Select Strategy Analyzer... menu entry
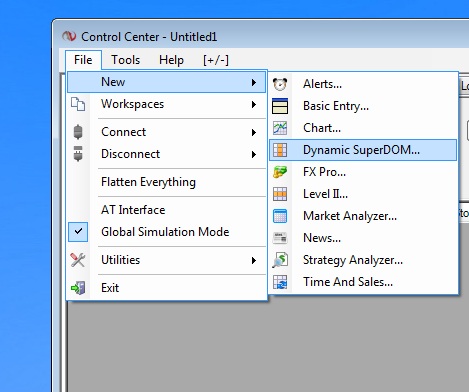 363,260
